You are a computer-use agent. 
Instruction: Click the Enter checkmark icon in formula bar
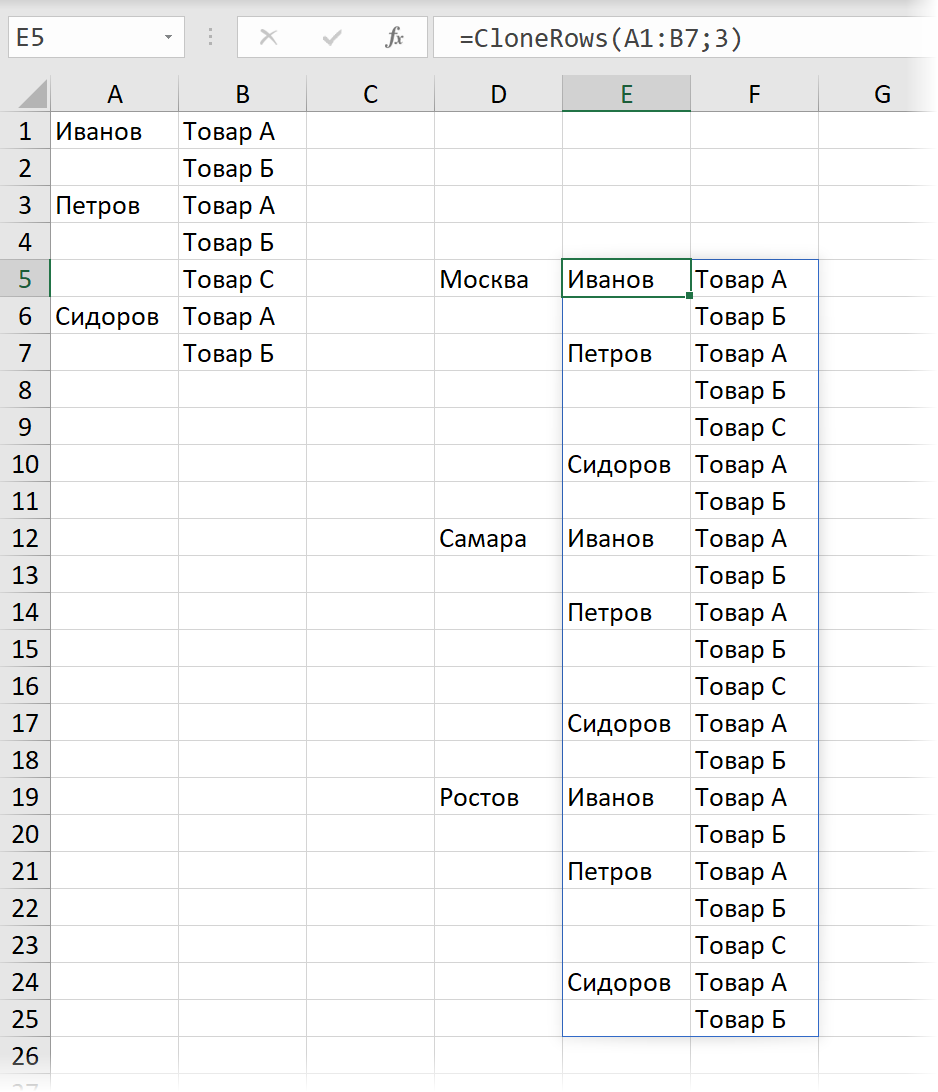click(x=332, y=38)
